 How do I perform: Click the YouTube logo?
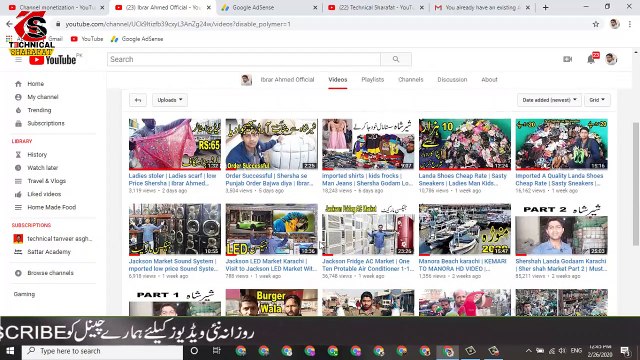click(53, 60)
